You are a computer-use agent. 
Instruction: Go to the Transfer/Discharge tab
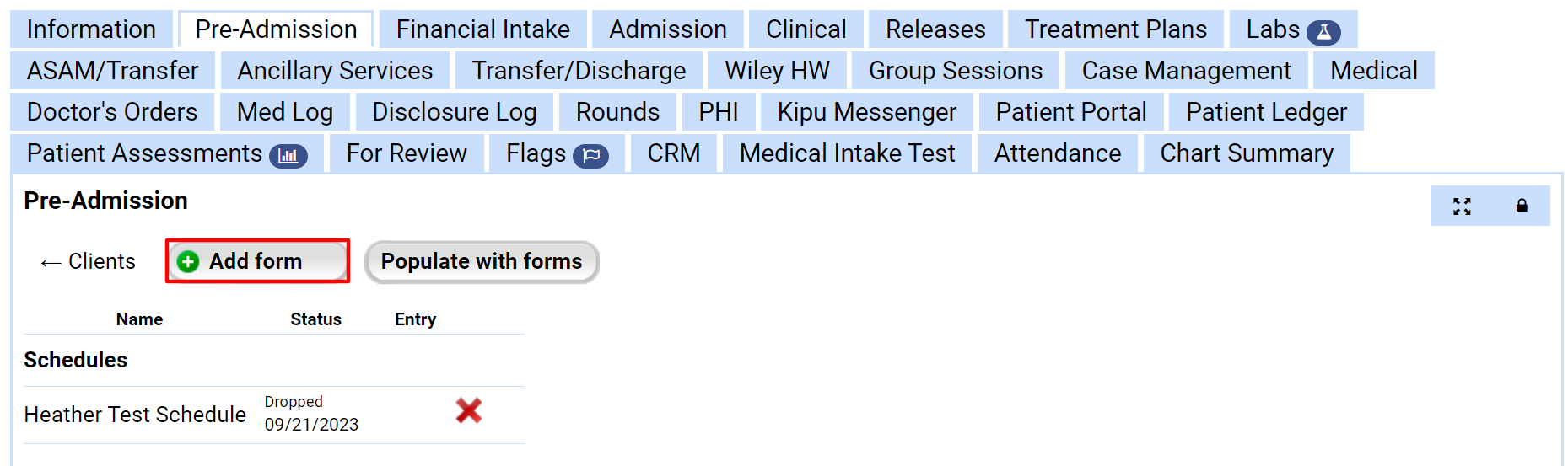click(x=579, y=71)
